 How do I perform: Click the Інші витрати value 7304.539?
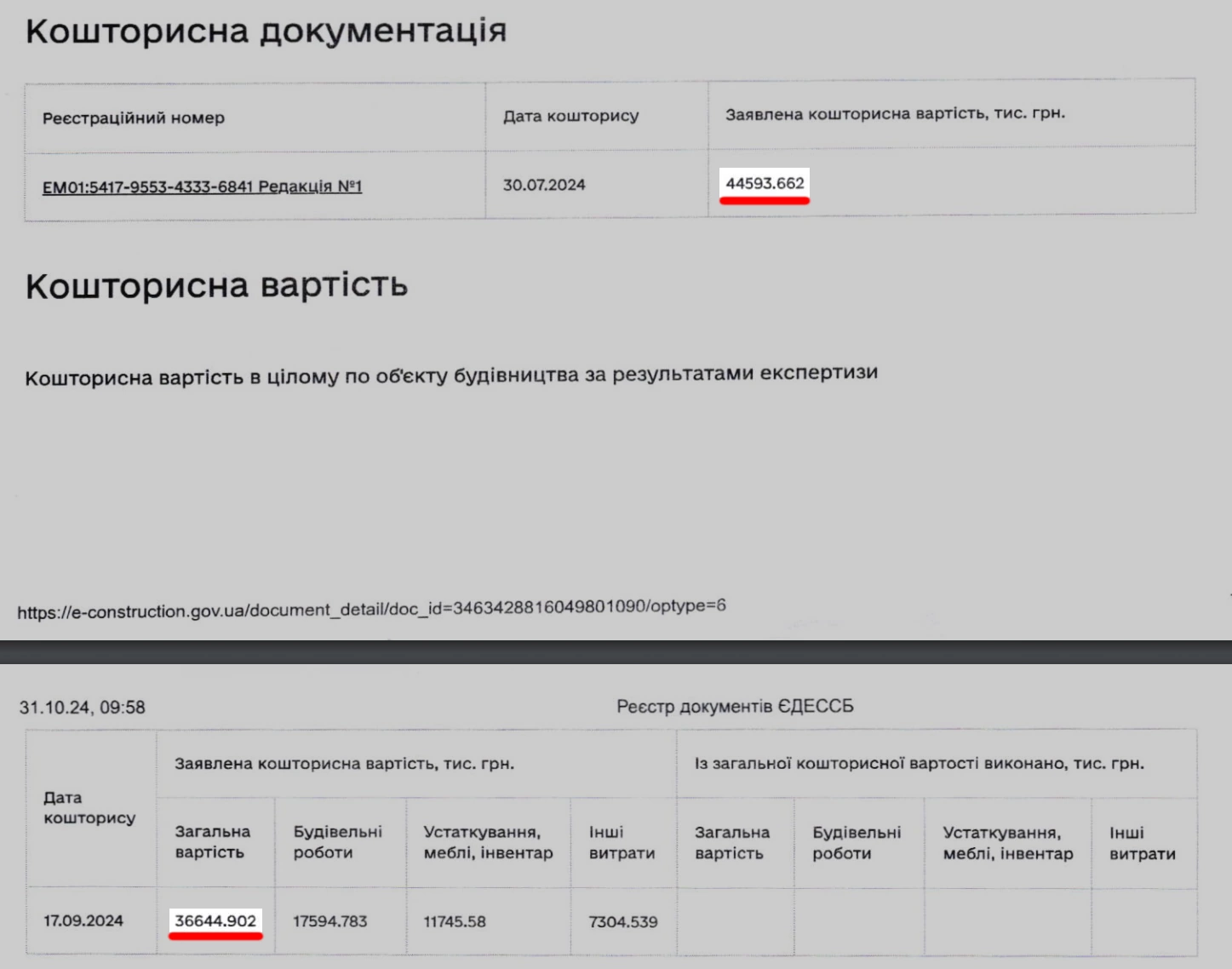tap(622, 921)
